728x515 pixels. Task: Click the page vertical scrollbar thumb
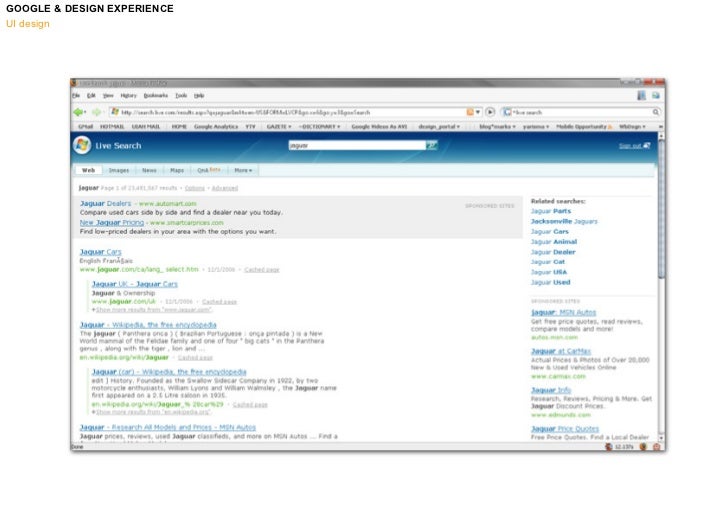tap(661, 209)
